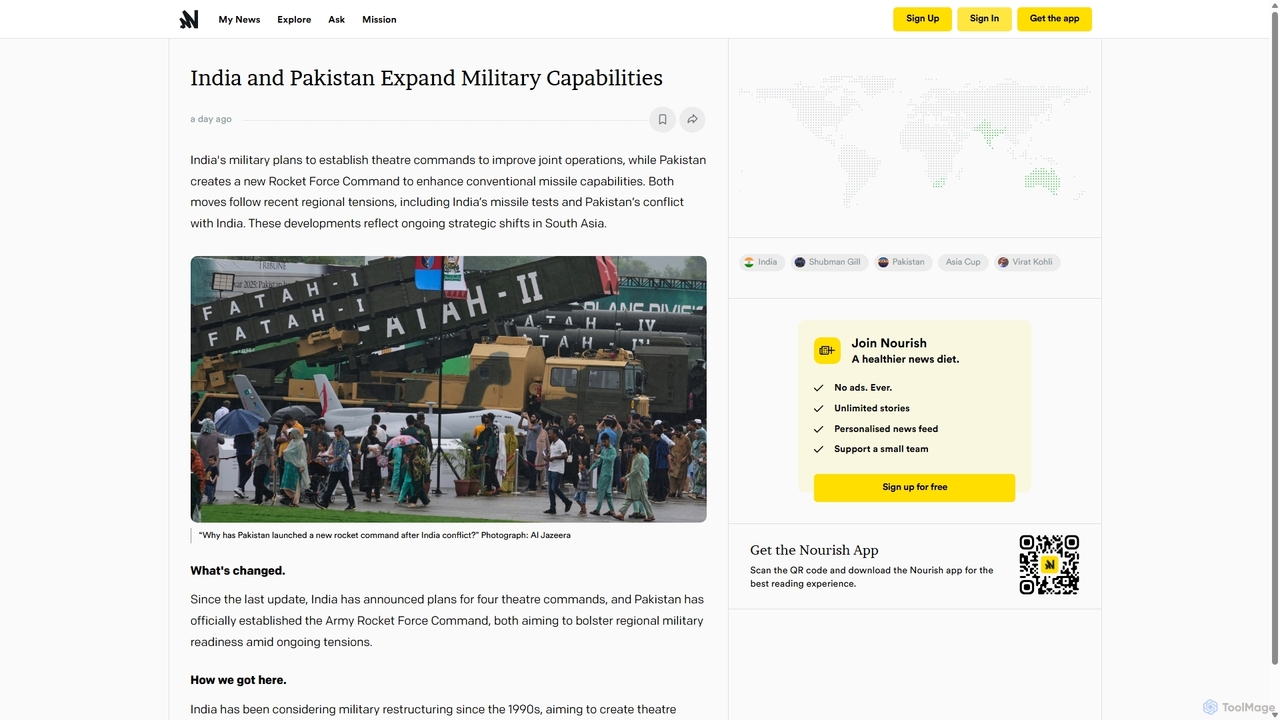Click the Sign In button
The width and height of the screenshot is (1280, 720).
coord(984,19)
